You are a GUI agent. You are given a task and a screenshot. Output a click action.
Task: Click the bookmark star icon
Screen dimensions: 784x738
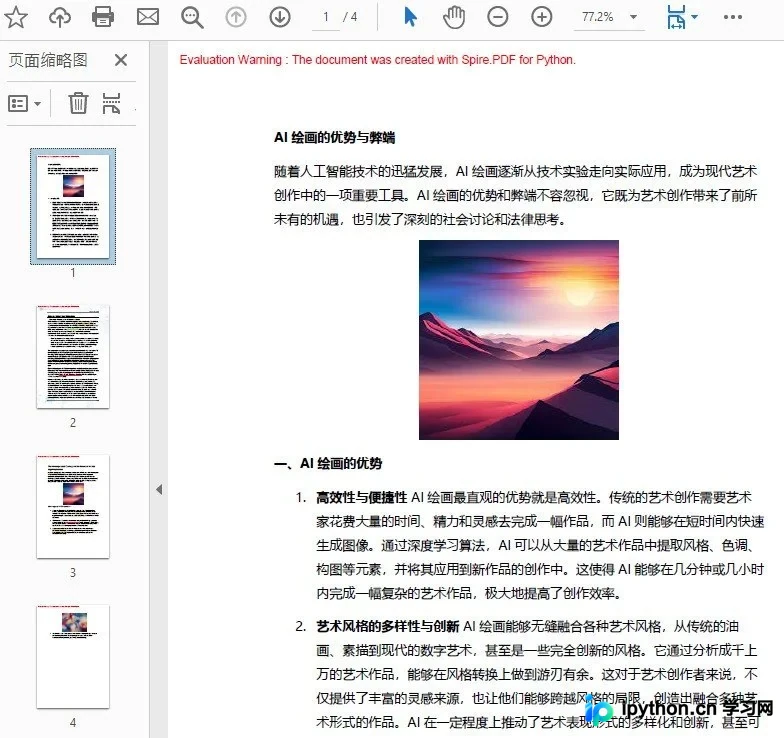pyautogui.click(x=16, y=17)
